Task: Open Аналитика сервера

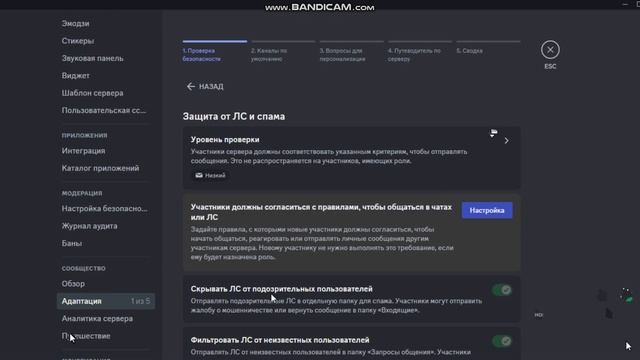Action: pos(97,318)
